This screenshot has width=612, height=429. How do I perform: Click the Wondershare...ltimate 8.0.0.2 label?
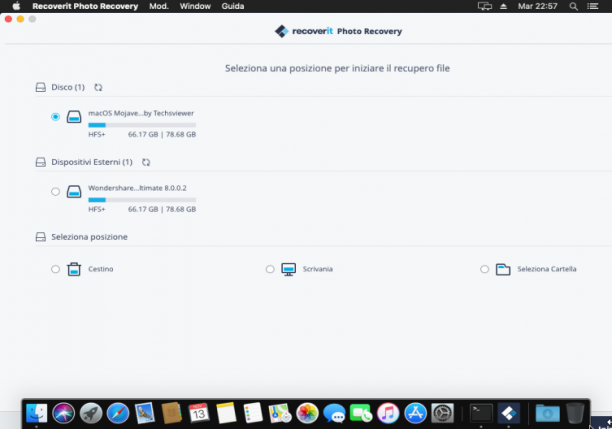pyautogui.click(x=137, y=188)
